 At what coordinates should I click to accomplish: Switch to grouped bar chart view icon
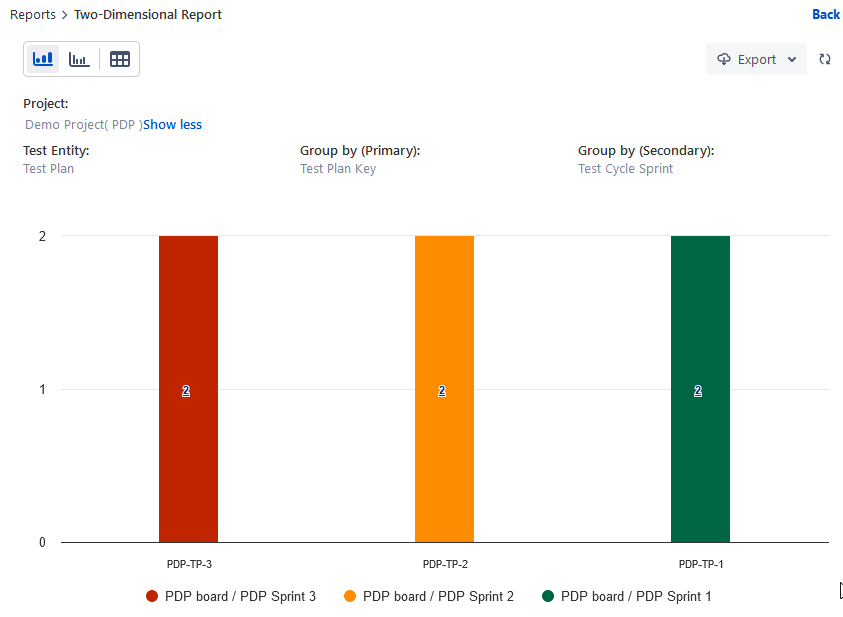coord(79,59)
